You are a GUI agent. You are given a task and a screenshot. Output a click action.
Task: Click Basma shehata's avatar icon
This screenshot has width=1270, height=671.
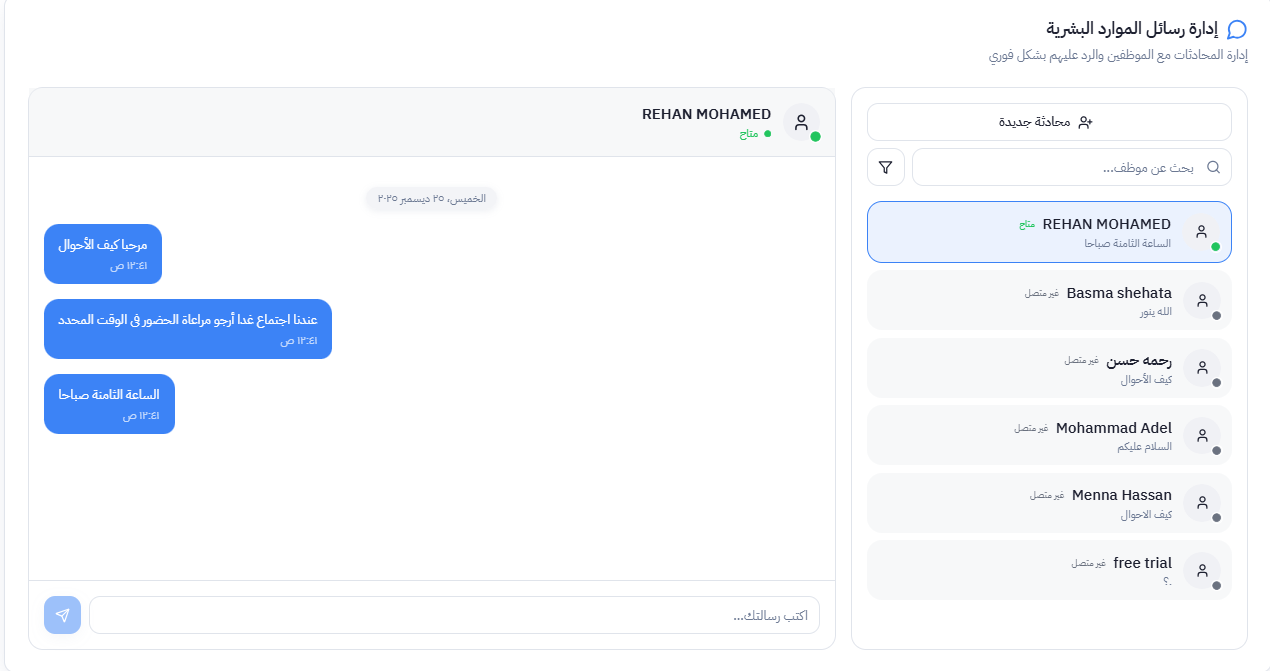click(1202, 300)
